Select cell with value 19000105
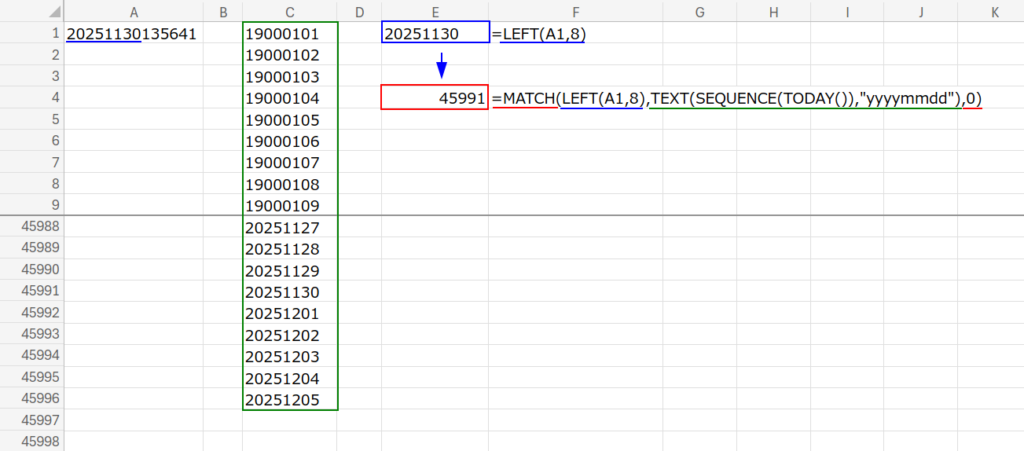1024x451 pixels. [289, 120]
